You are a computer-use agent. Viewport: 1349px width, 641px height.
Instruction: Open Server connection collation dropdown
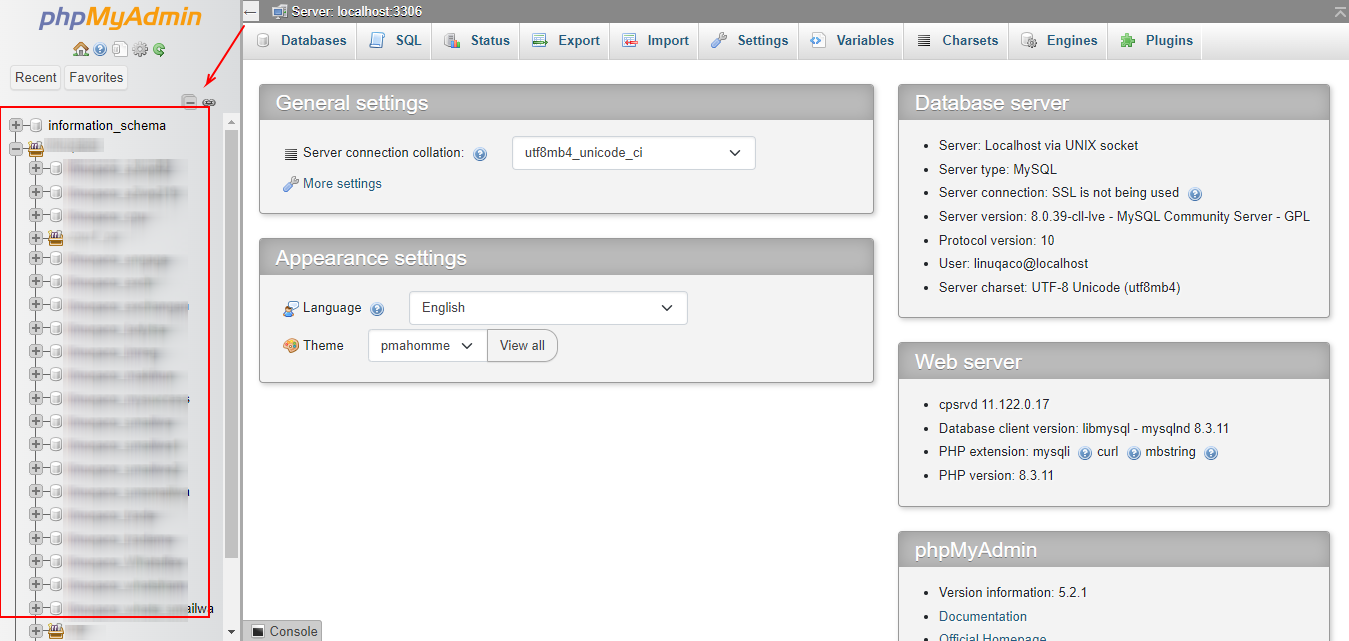633,153
